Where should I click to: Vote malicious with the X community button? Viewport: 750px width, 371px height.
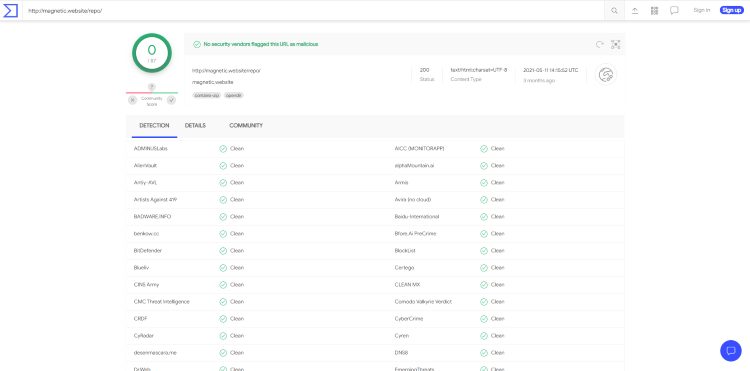(132, 100)
